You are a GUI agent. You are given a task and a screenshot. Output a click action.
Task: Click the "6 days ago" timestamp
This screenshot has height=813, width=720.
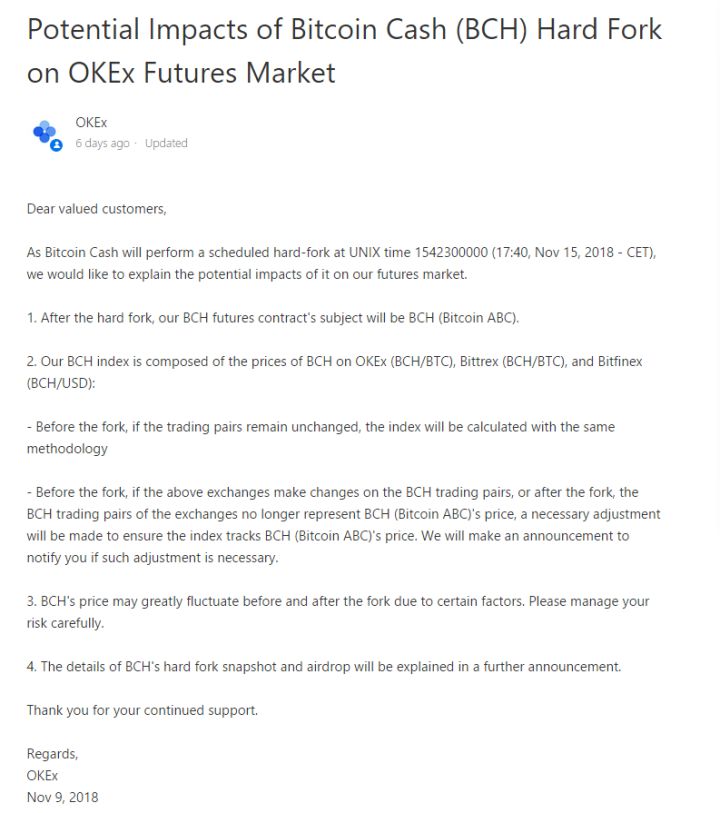[x=102, y=143]
